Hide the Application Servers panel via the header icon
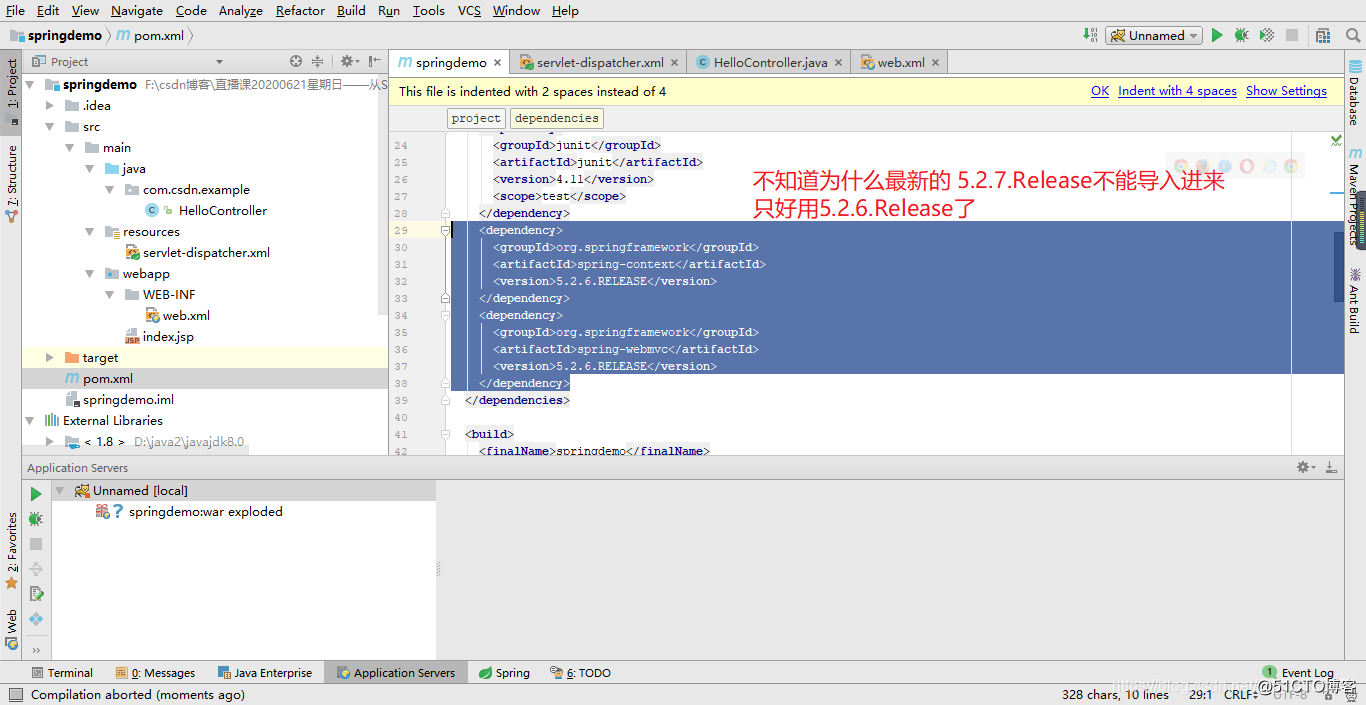The image size is (1366, 705). pyautogui.click(x=1331, y=467)
